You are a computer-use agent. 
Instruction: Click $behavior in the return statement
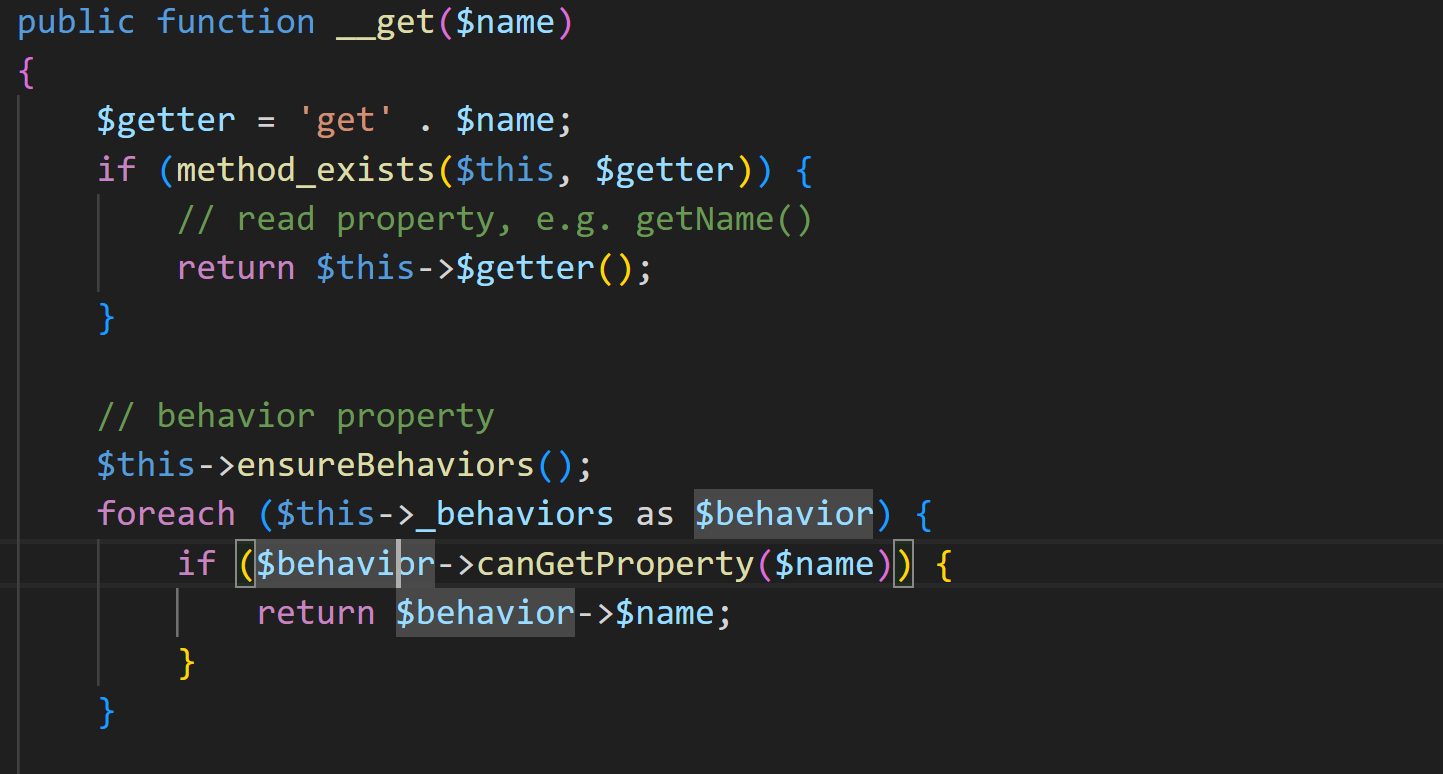(x=485, y=613)
